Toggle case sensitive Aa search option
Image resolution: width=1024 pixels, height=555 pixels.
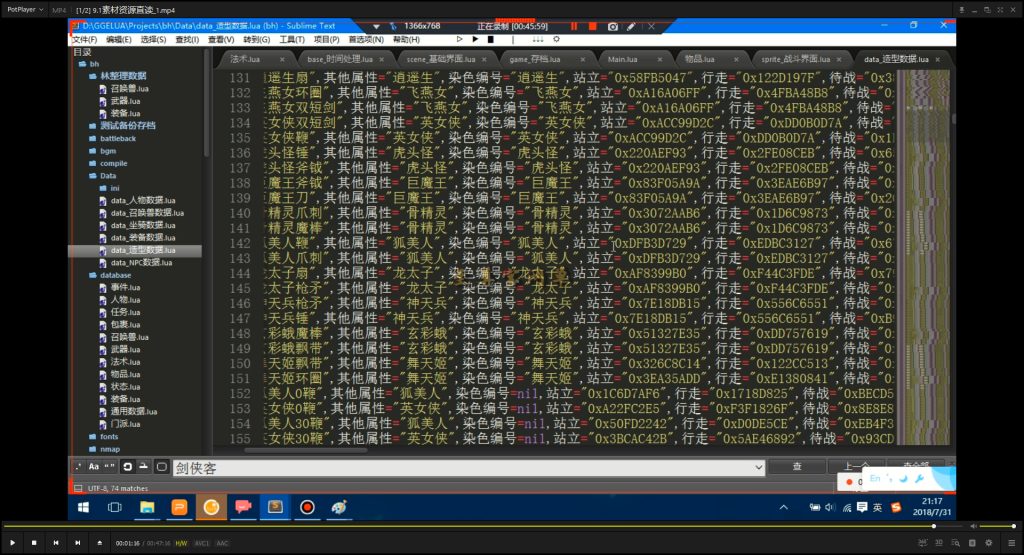94,467
